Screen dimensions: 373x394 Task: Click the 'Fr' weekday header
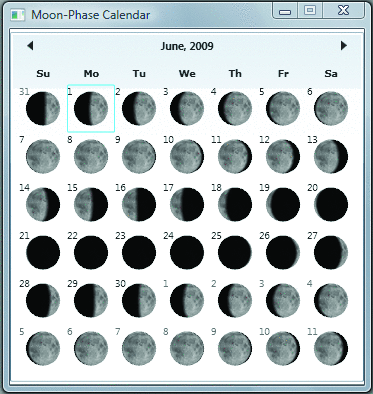click(x=283, y=74)
